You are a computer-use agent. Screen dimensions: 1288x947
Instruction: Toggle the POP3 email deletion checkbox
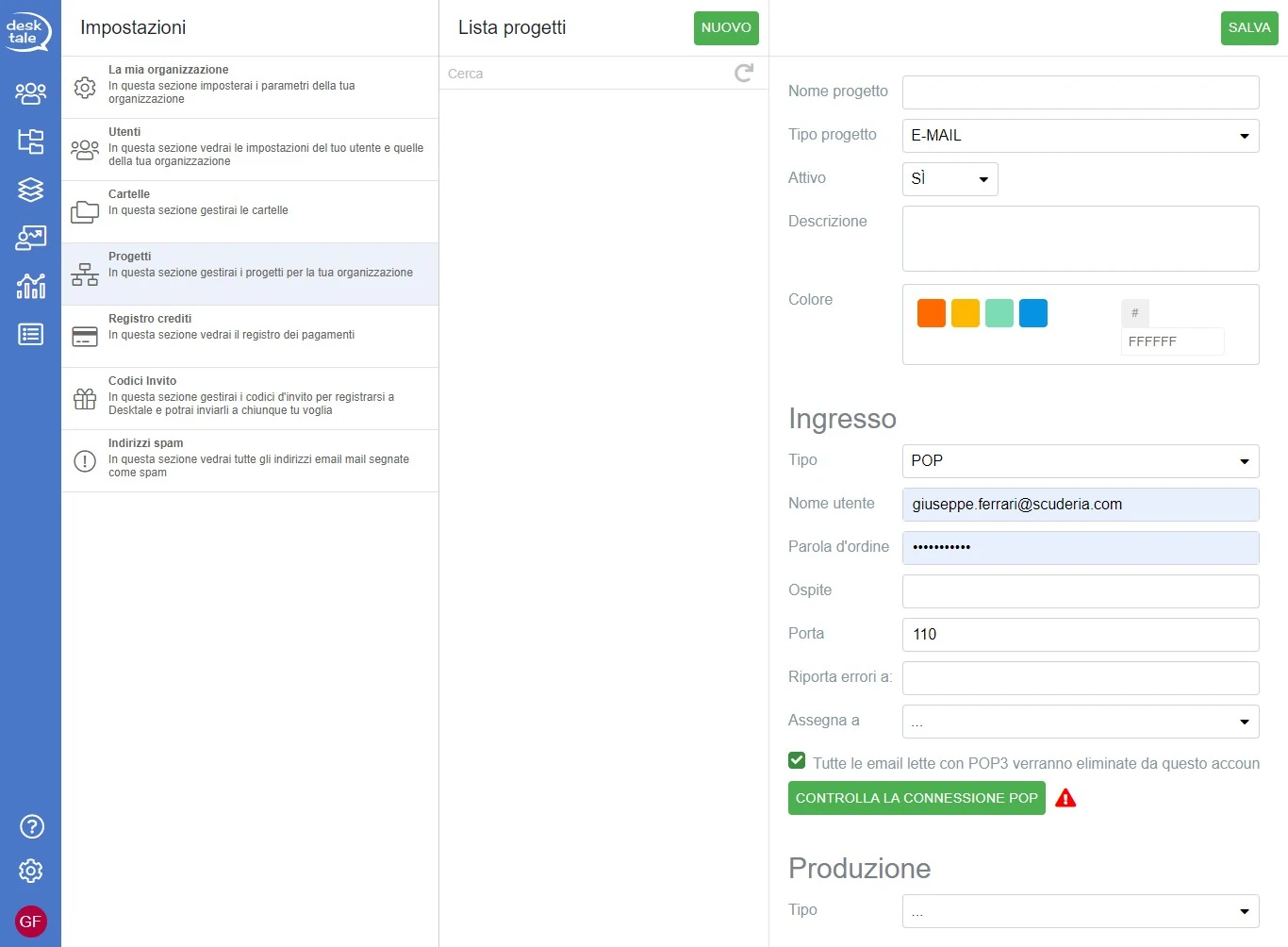797,760
